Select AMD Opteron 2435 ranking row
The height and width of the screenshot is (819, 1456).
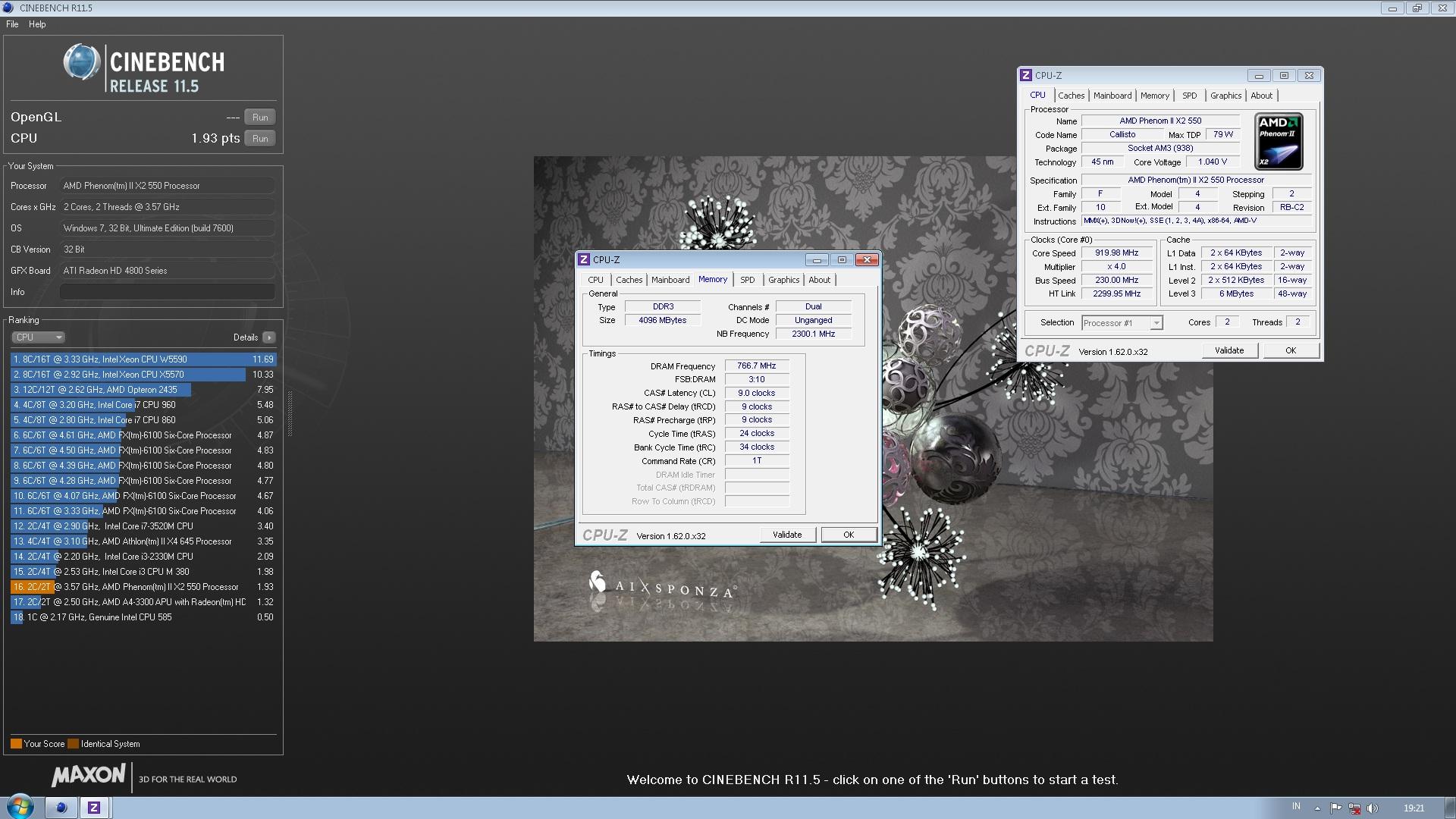pyautogui.click(x=143, y=390)
